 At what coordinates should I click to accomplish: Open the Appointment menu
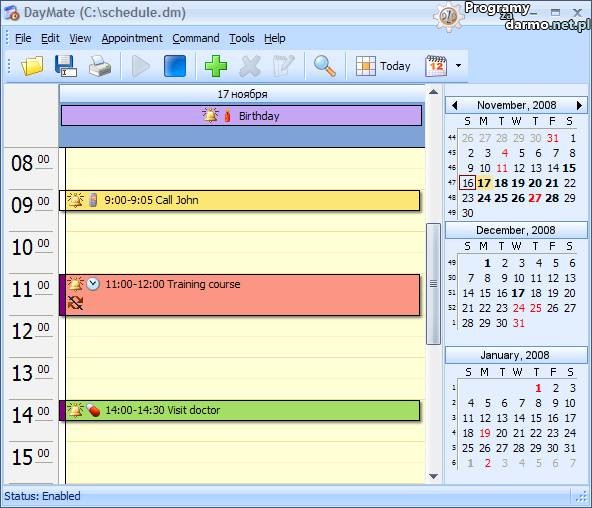[x=132, y=38]
